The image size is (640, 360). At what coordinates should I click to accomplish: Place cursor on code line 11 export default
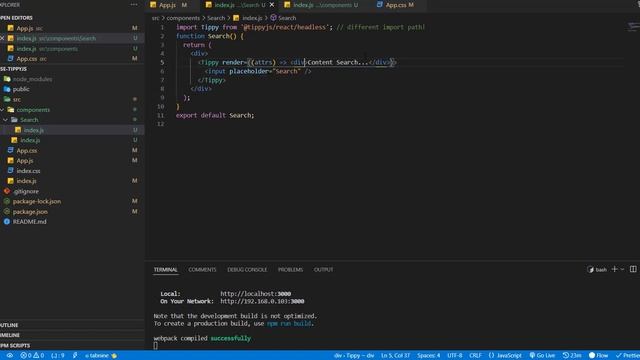click(215, 116)
